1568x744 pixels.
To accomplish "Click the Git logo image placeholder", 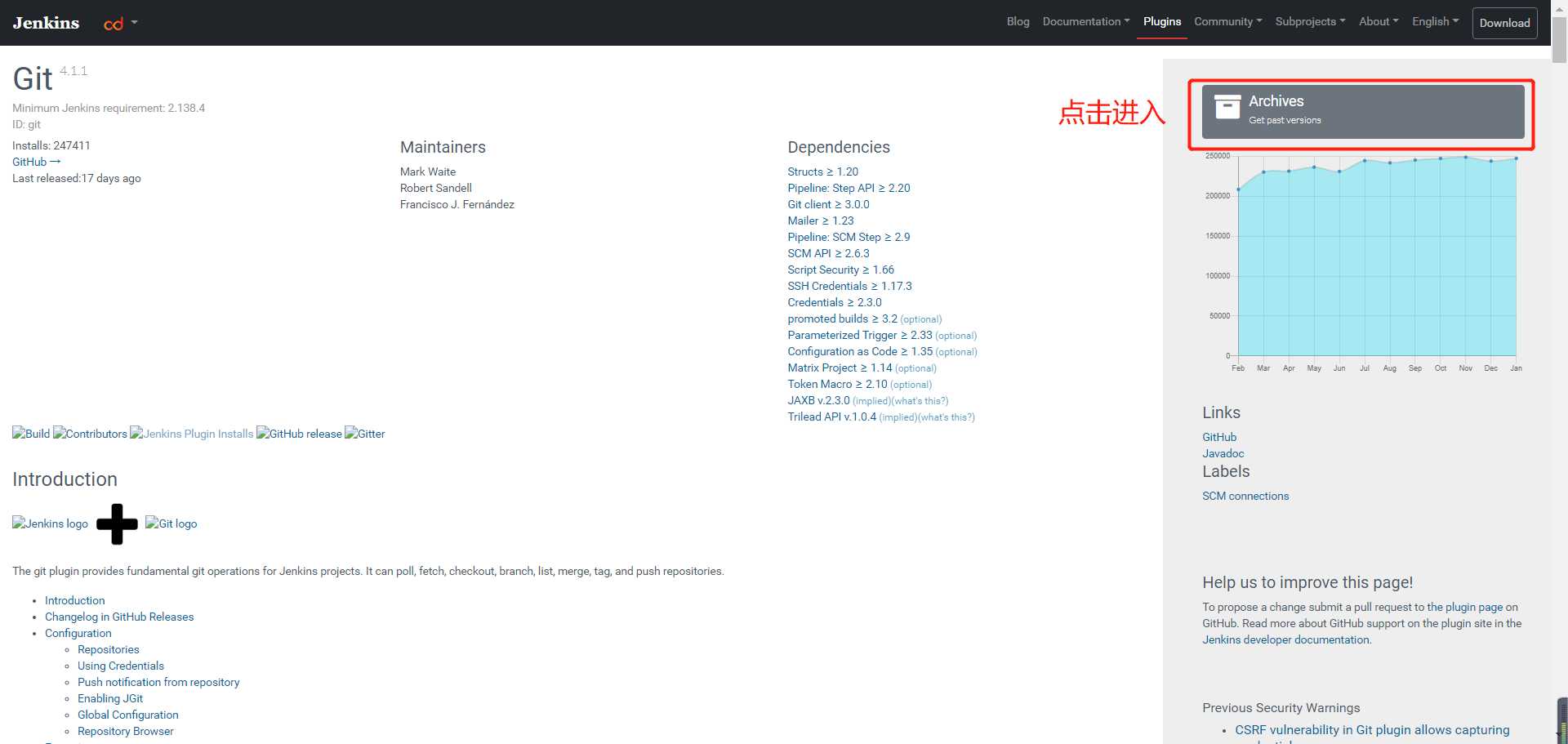I will [171, 523].
